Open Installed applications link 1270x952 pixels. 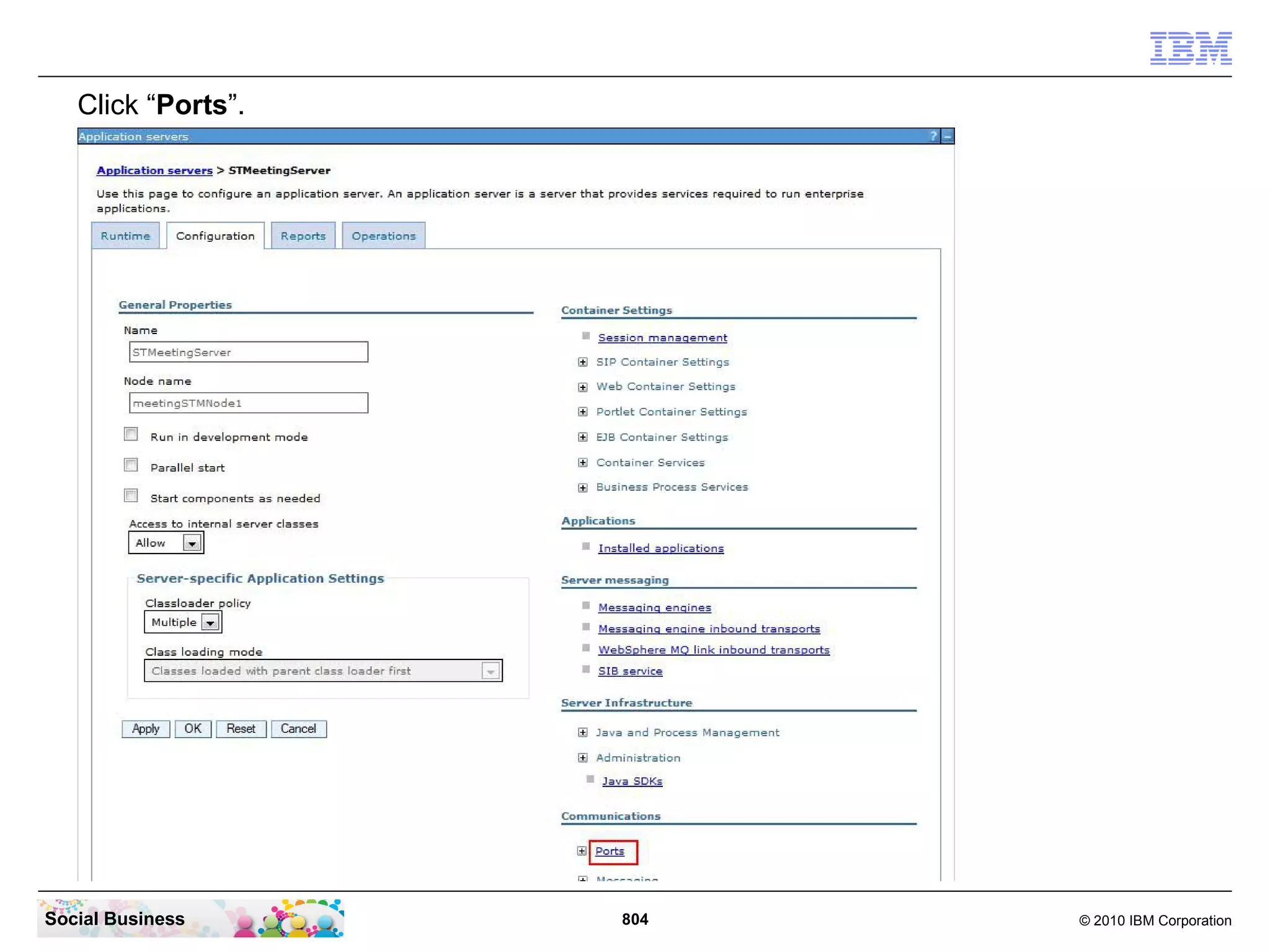click(661, 549)
